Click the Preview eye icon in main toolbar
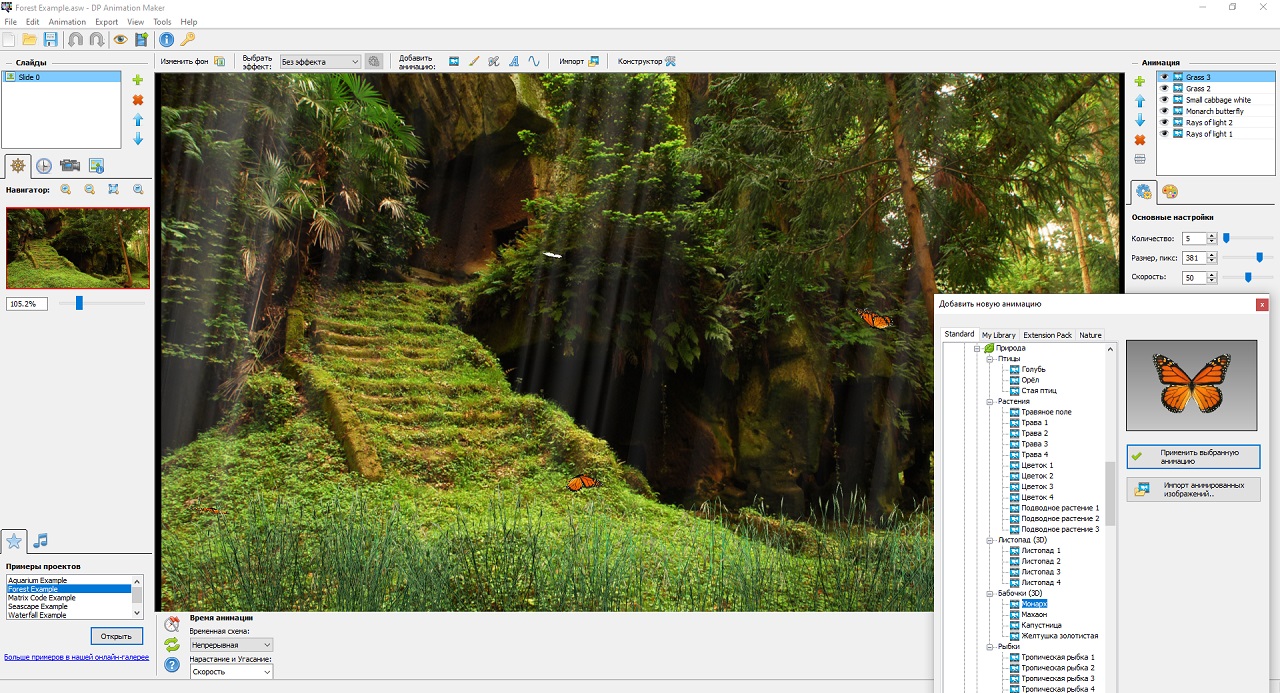The width and height of the screenshot is (1280, 693). click(x=120, y=40)
